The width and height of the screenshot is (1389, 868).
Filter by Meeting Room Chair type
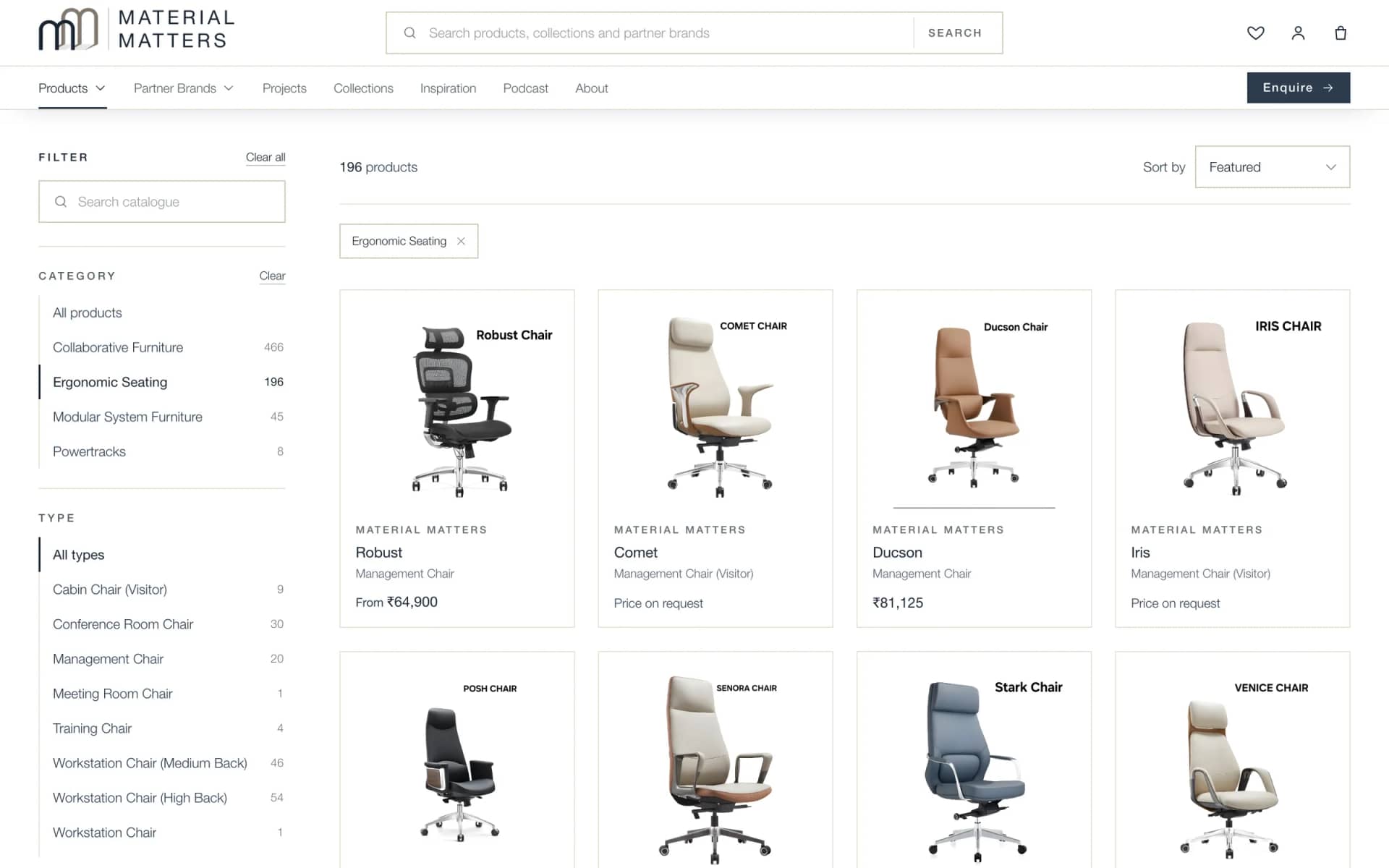[x=161, y=694]
